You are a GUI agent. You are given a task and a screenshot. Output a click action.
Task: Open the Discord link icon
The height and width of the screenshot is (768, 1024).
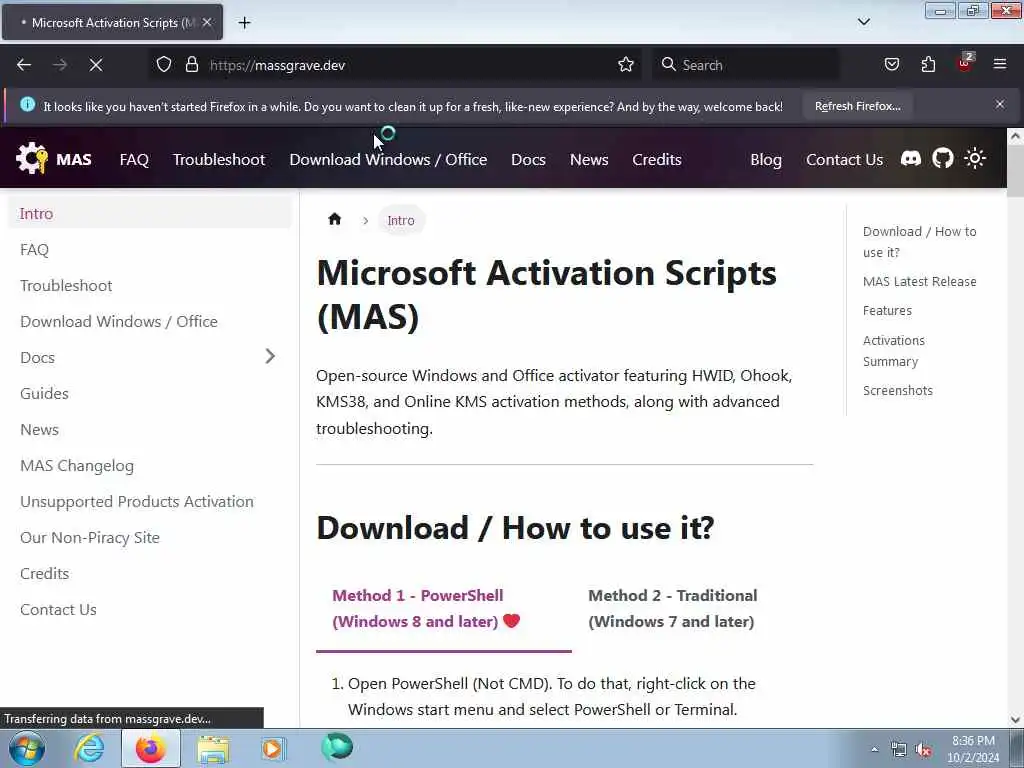(910, 158)
